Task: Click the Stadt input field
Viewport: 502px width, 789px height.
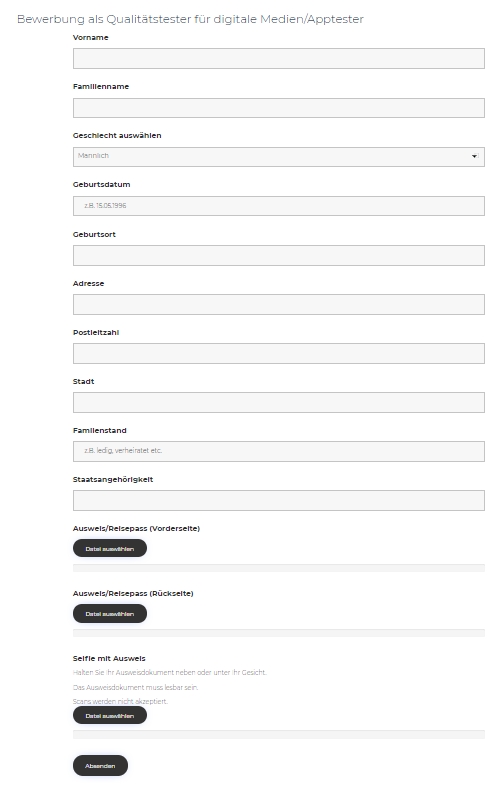Action: click(279, 403)
